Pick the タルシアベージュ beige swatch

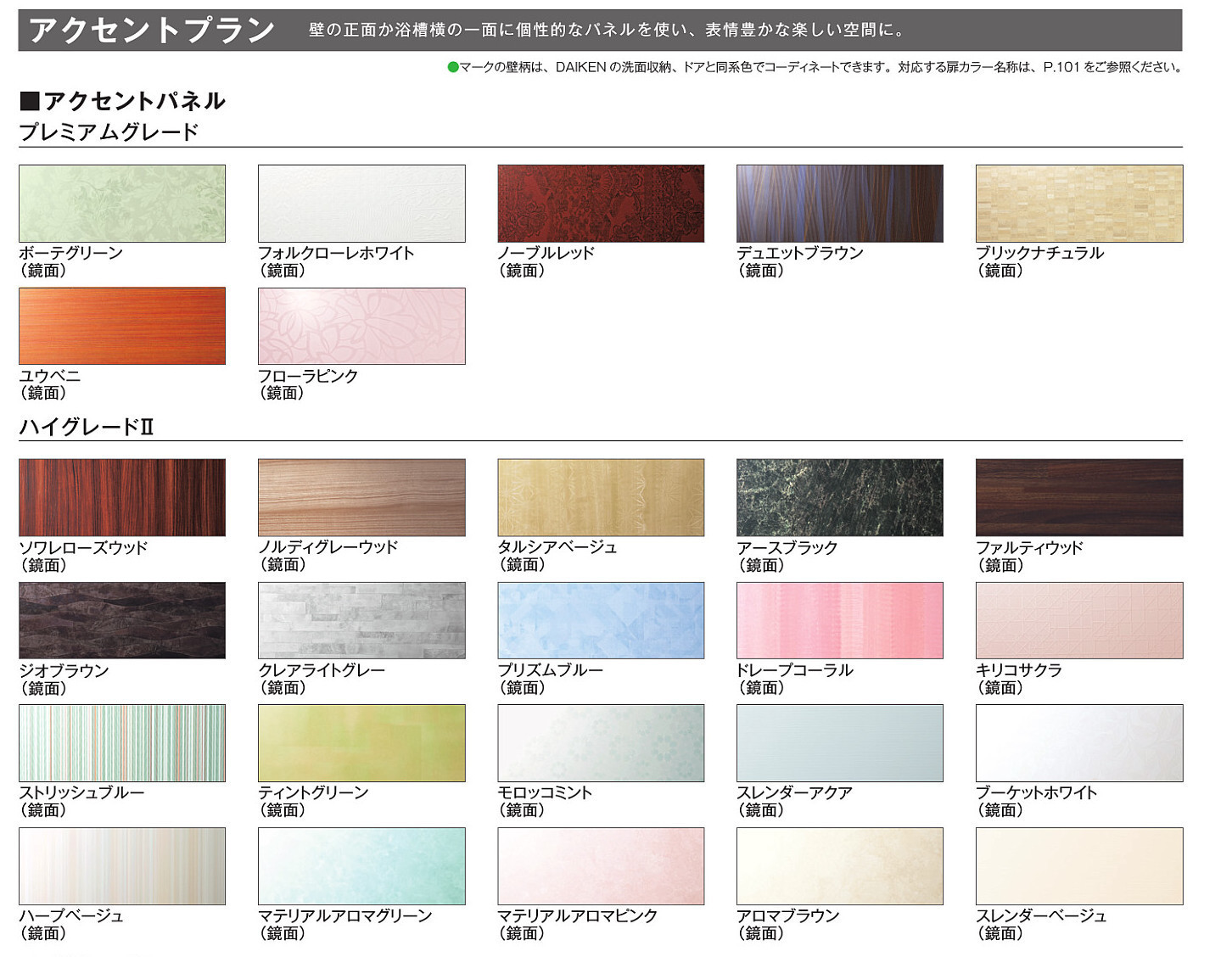[x=601, y=497]
